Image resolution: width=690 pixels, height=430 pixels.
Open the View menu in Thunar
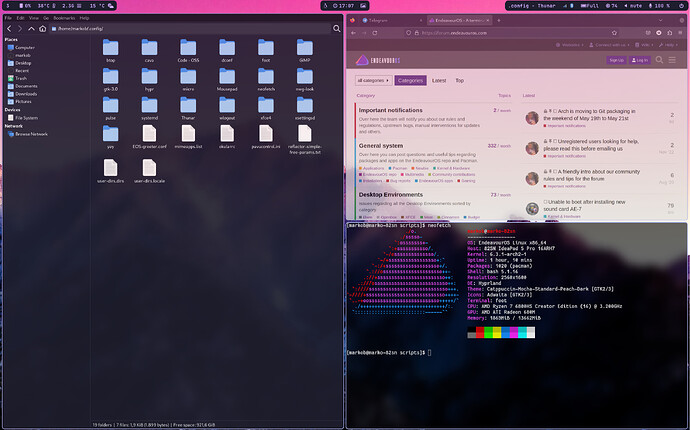click(33, 18)
